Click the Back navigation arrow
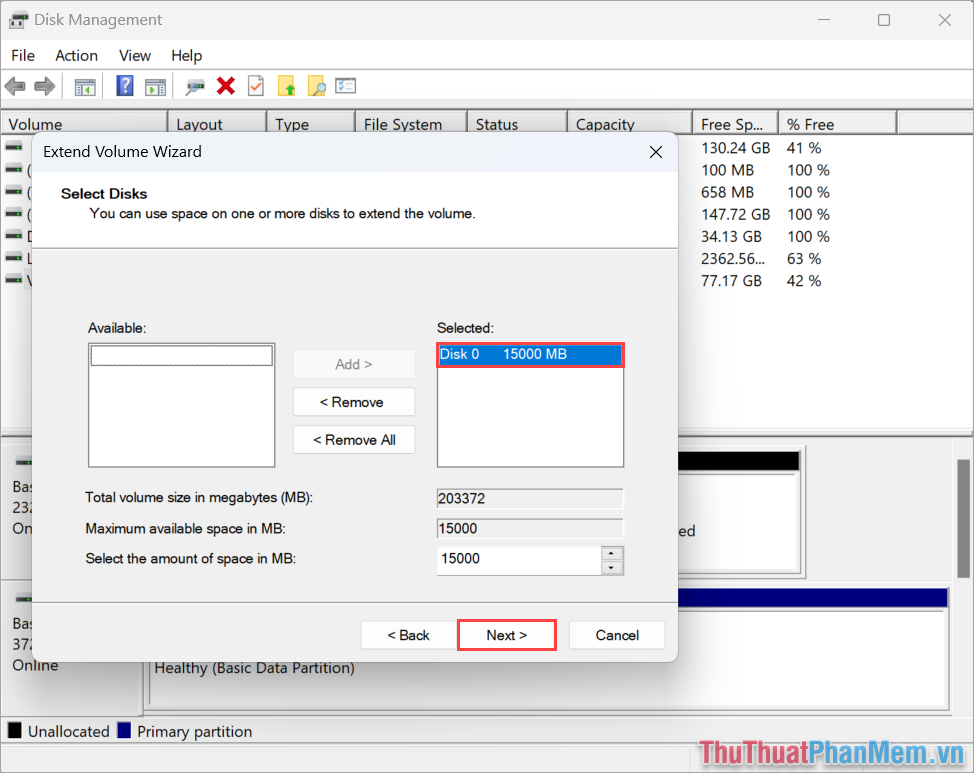This screenshot has width=974, height=773. (15, 86)
